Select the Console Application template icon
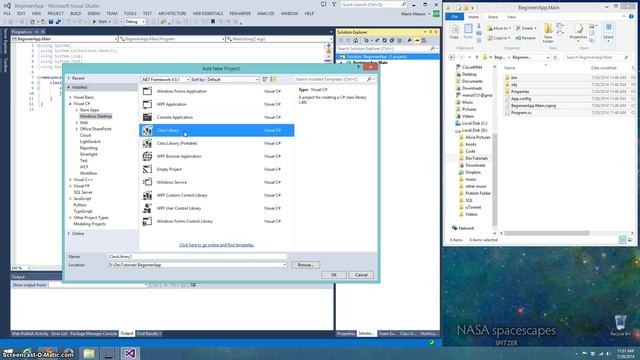The width and height of the screenshot is (640, 360). 147,117
